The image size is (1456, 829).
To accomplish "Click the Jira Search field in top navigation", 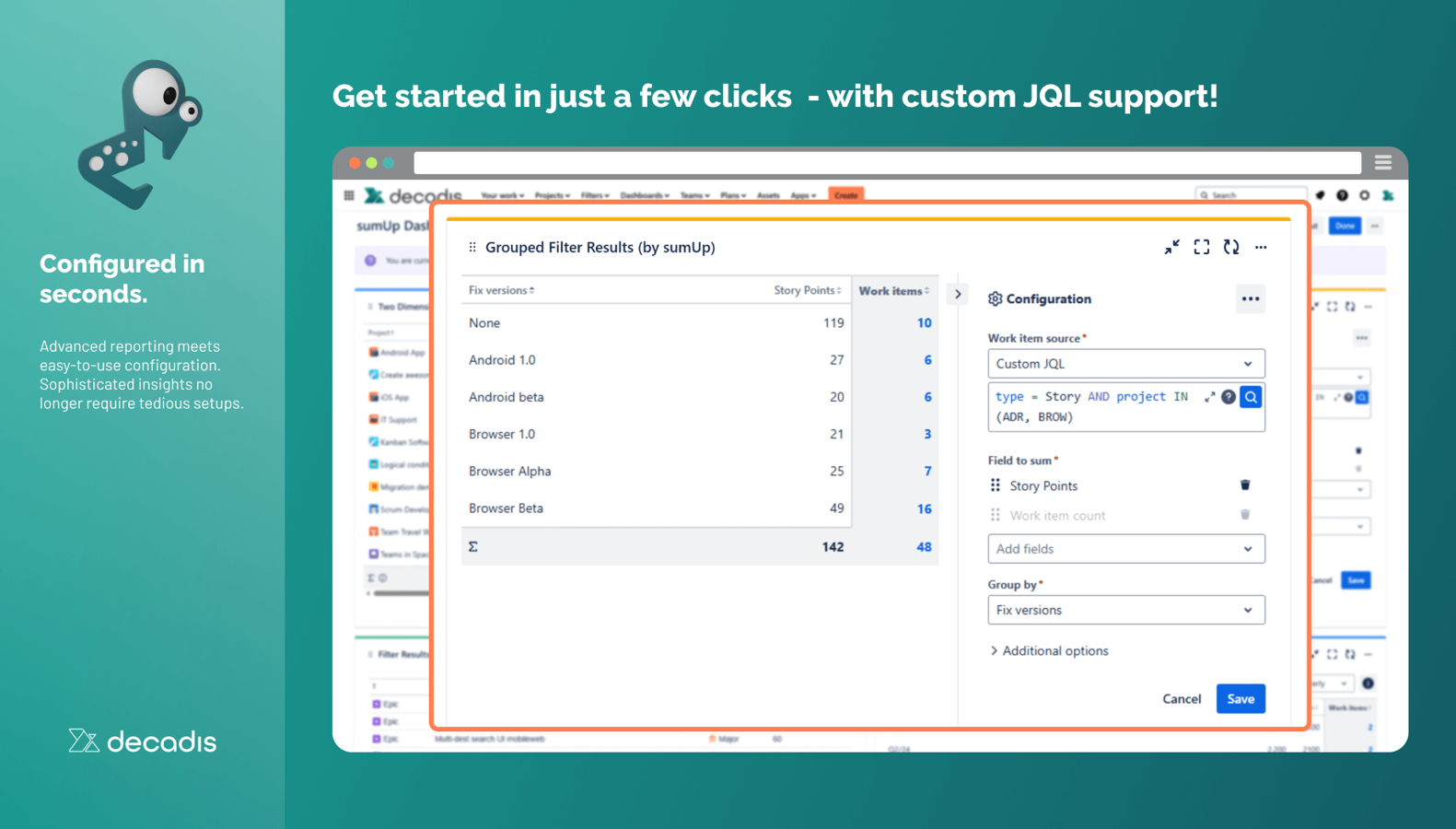I will tap(1251, 195).
